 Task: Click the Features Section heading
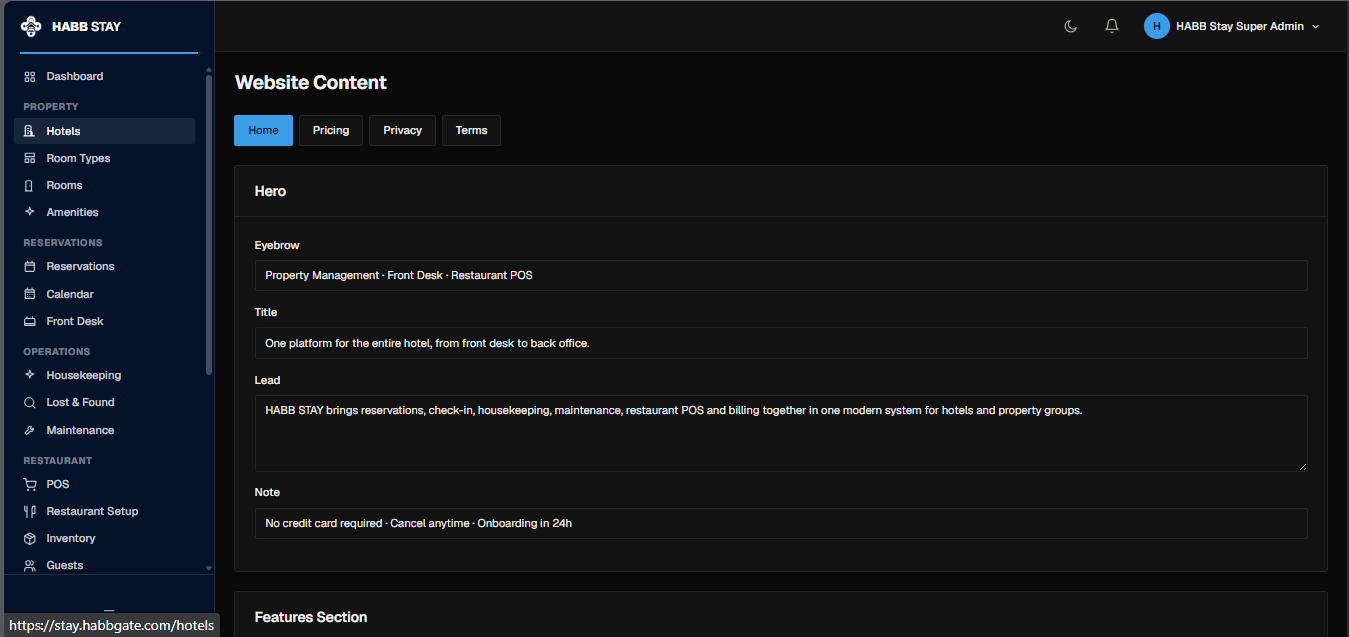311,617
